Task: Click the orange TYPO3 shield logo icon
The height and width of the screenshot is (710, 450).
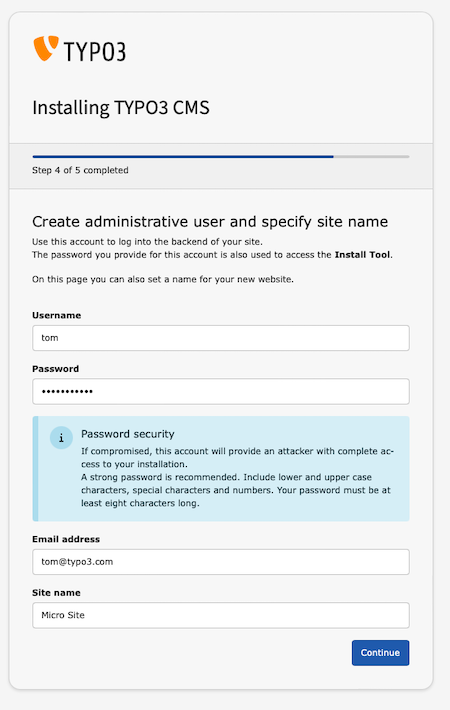Action: (x=46, y=48)
